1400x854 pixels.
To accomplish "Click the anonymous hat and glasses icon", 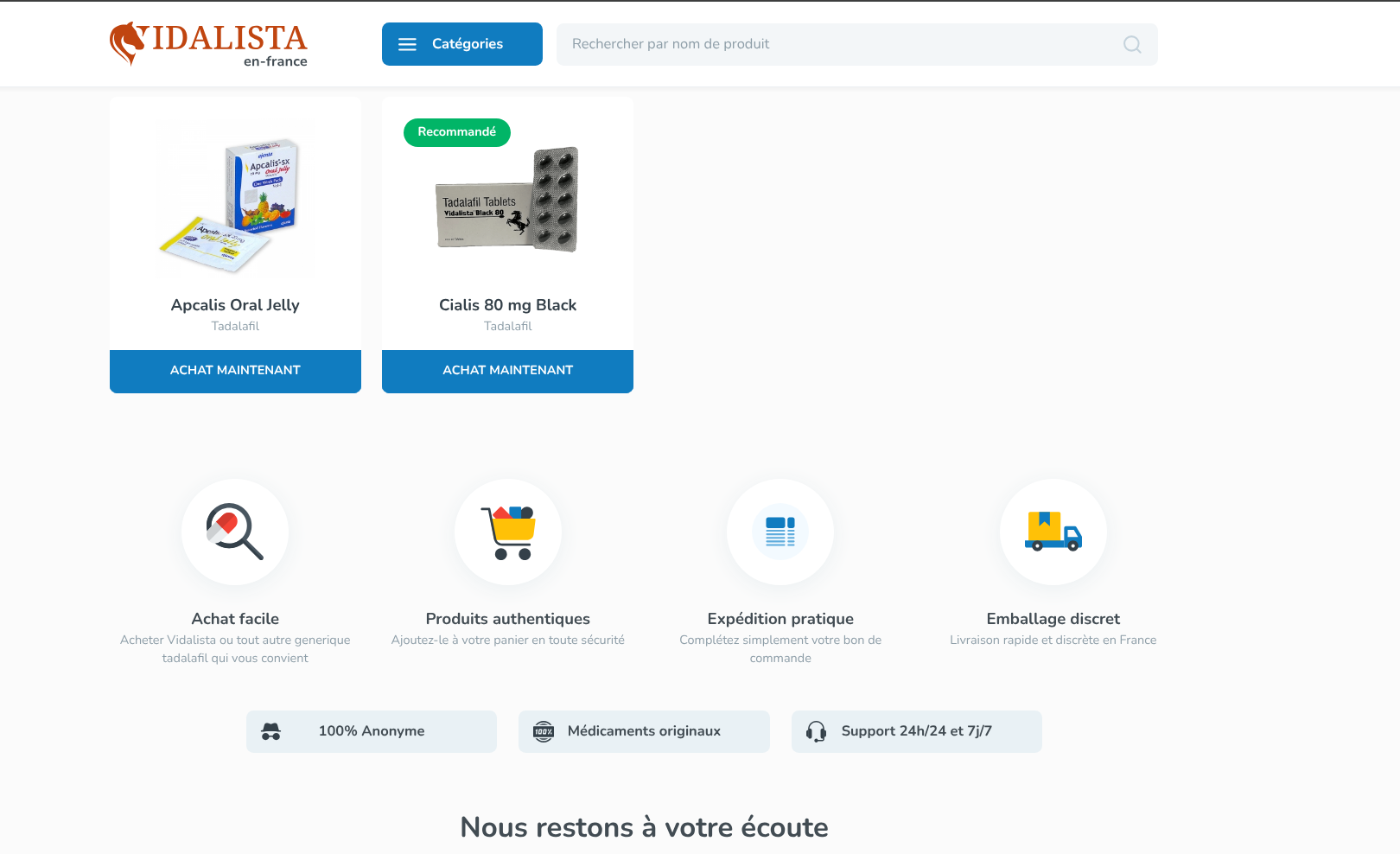I will (271, 731).
